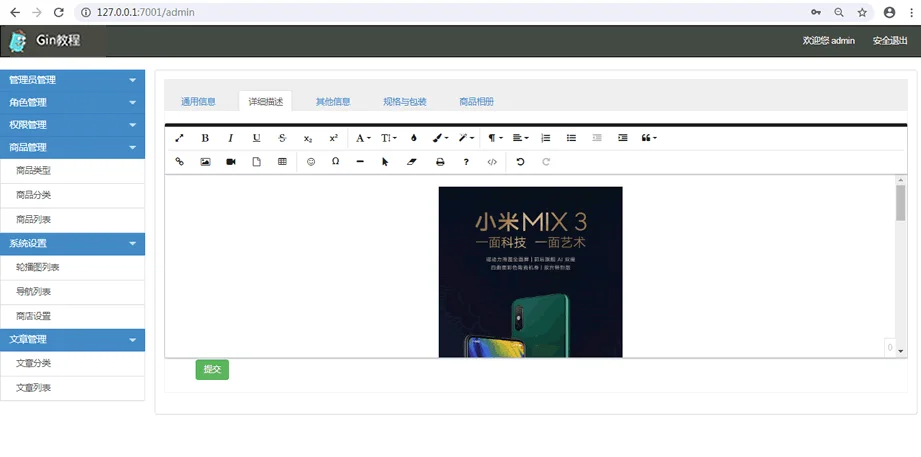Open the quote dropdown
The image size is (921, 457).
click(648, 138)
